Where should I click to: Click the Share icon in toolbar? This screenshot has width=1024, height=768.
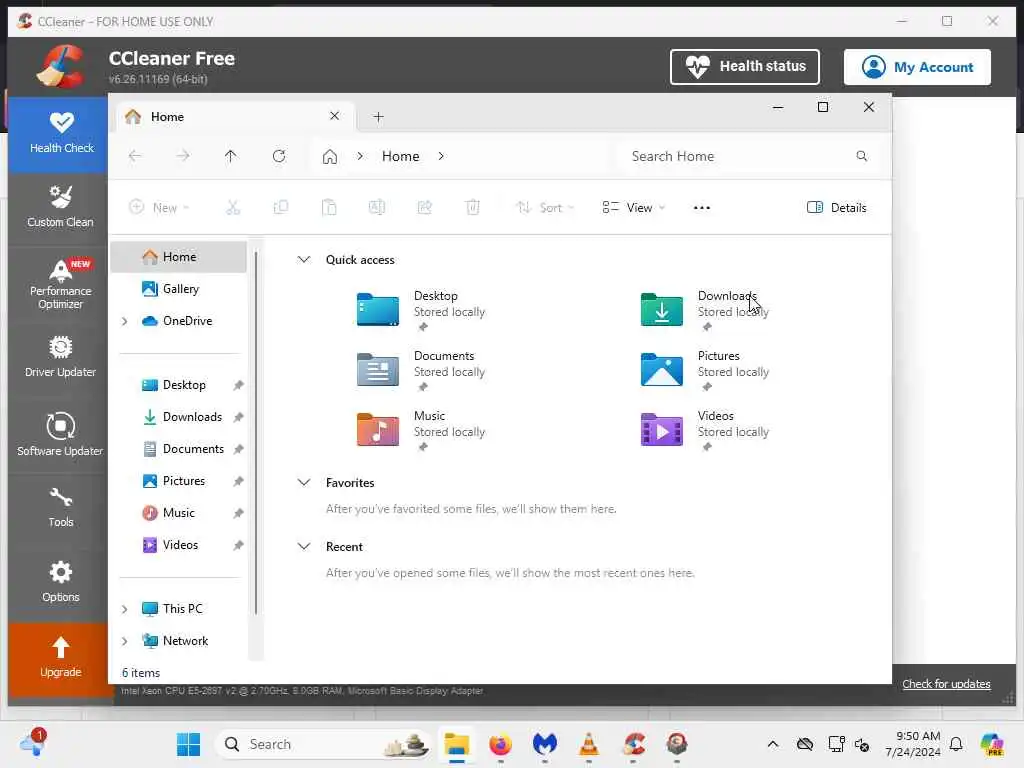click(424, 208)
